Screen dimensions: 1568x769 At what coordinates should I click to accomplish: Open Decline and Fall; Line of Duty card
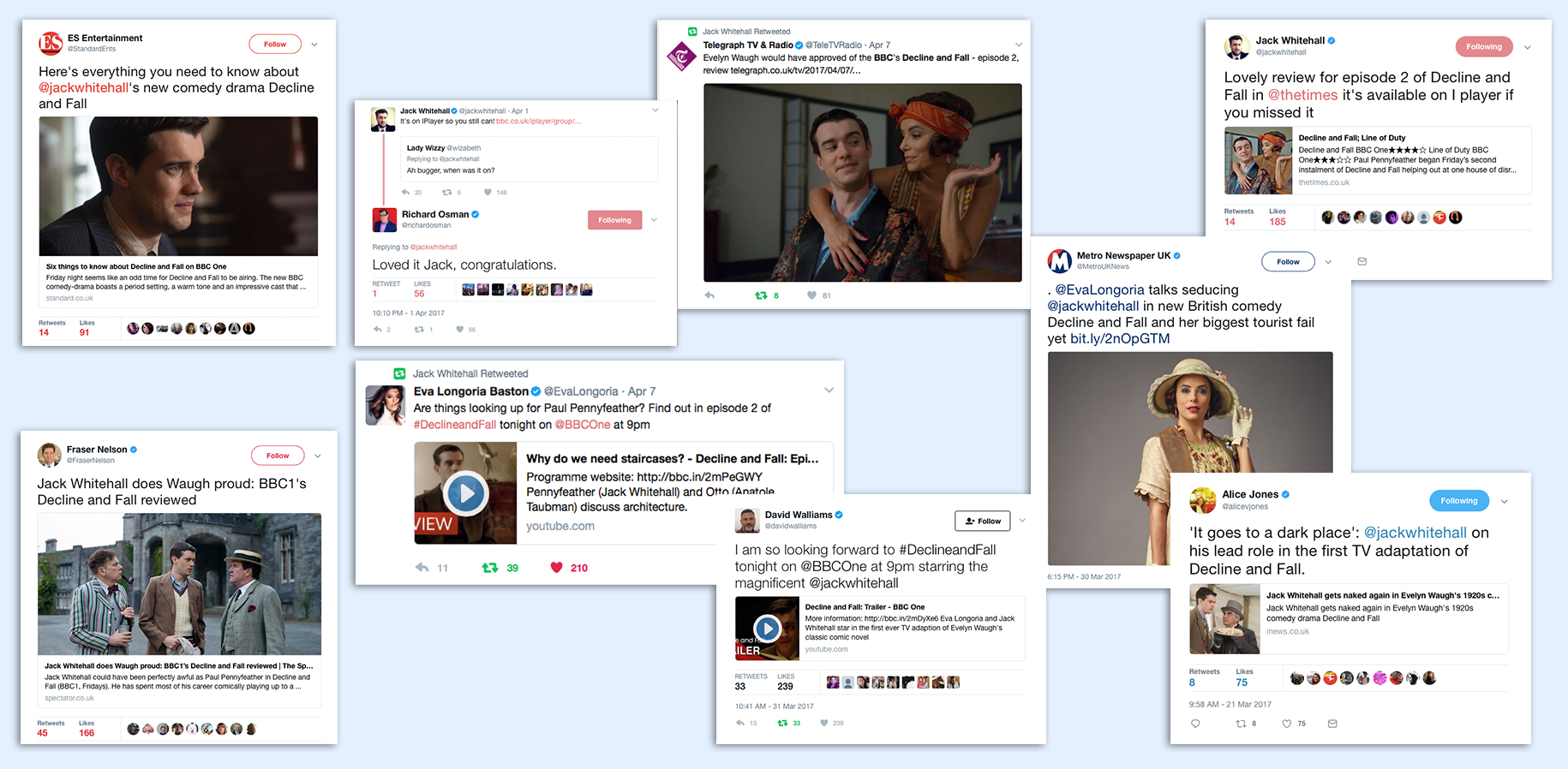[x=1378, y=161]
